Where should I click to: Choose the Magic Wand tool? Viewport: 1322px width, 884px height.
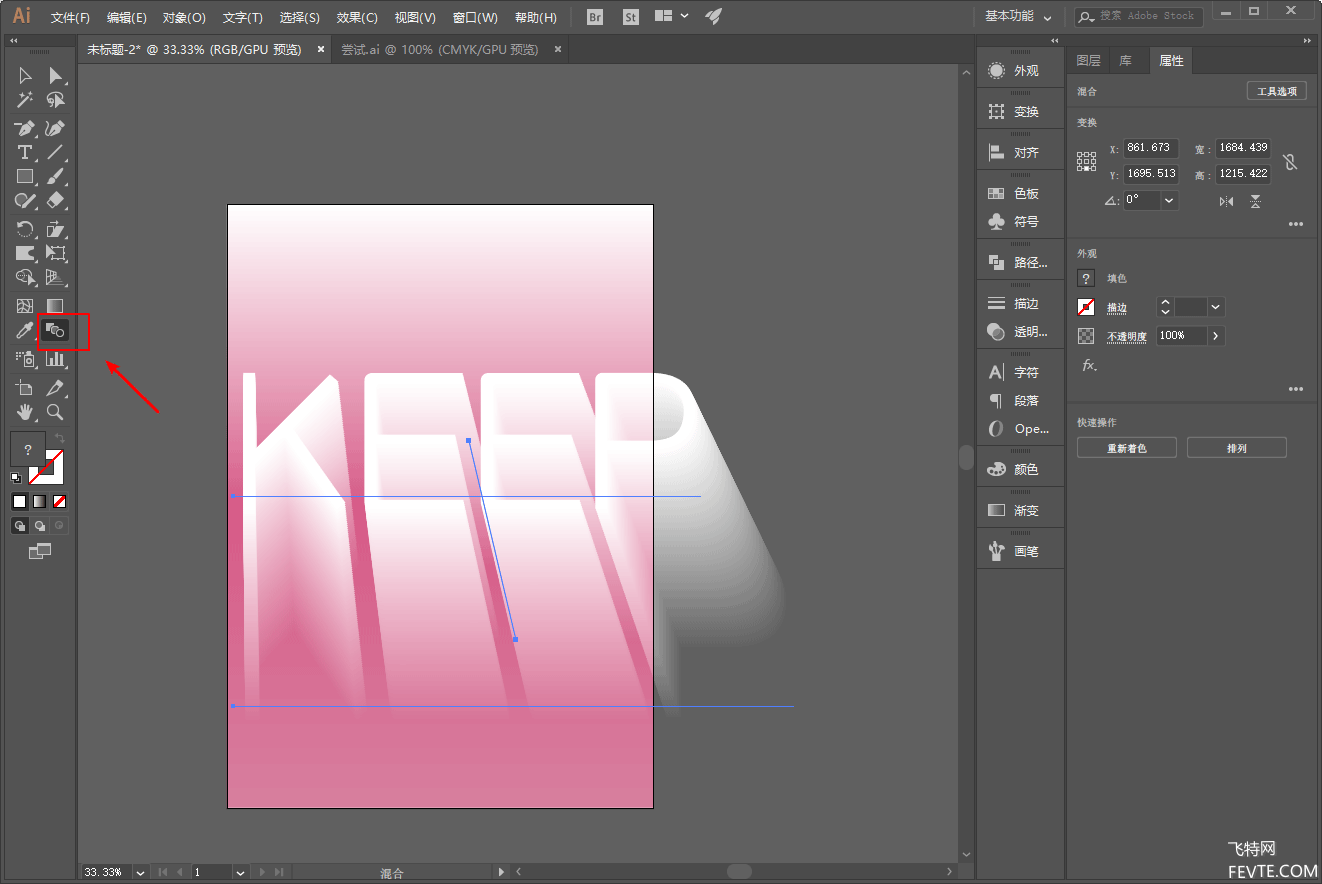pos(25,100)
